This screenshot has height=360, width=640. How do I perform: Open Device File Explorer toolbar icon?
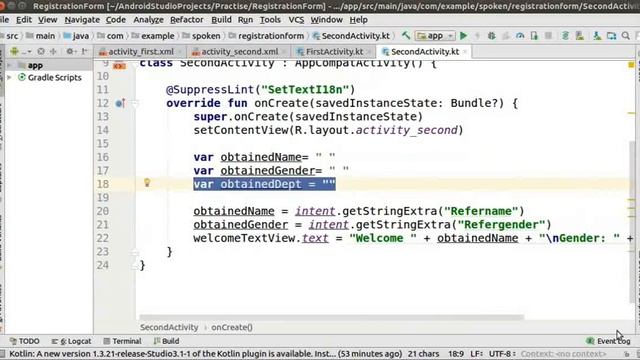click(x=611, y=36)
